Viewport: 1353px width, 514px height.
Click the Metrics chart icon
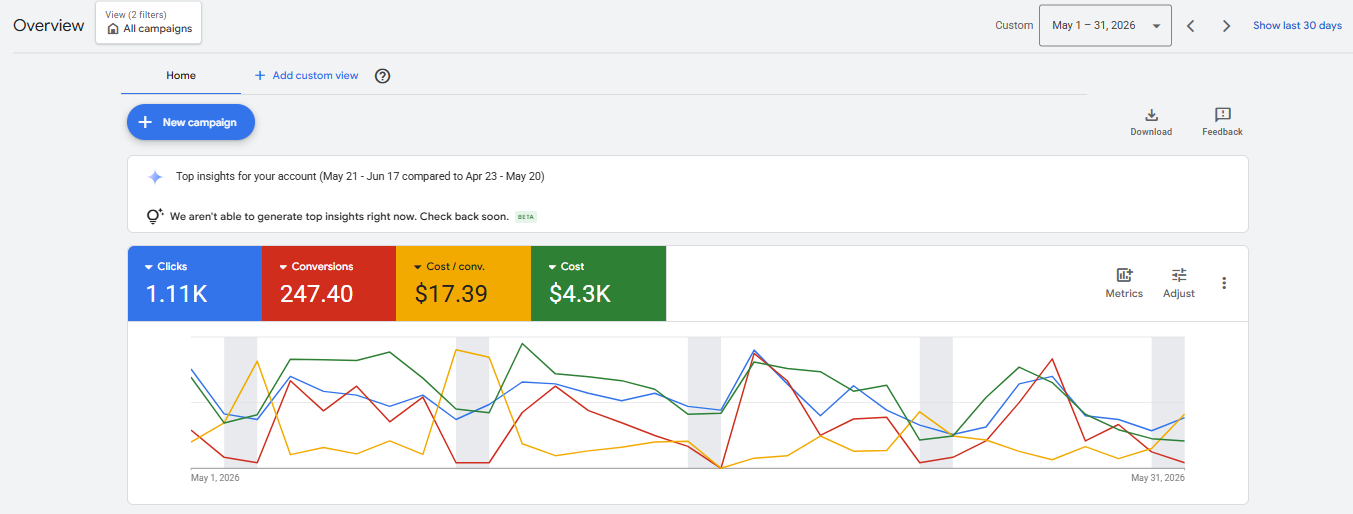pyautogui.click(x=1124, y=275)
